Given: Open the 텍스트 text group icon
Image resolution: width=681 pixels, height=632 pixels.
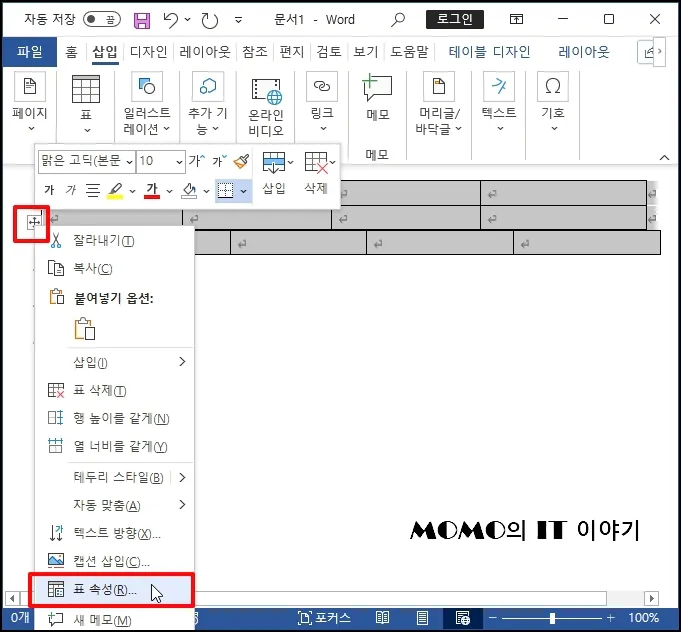Looking at the screenshot, I should pos(499,86).
